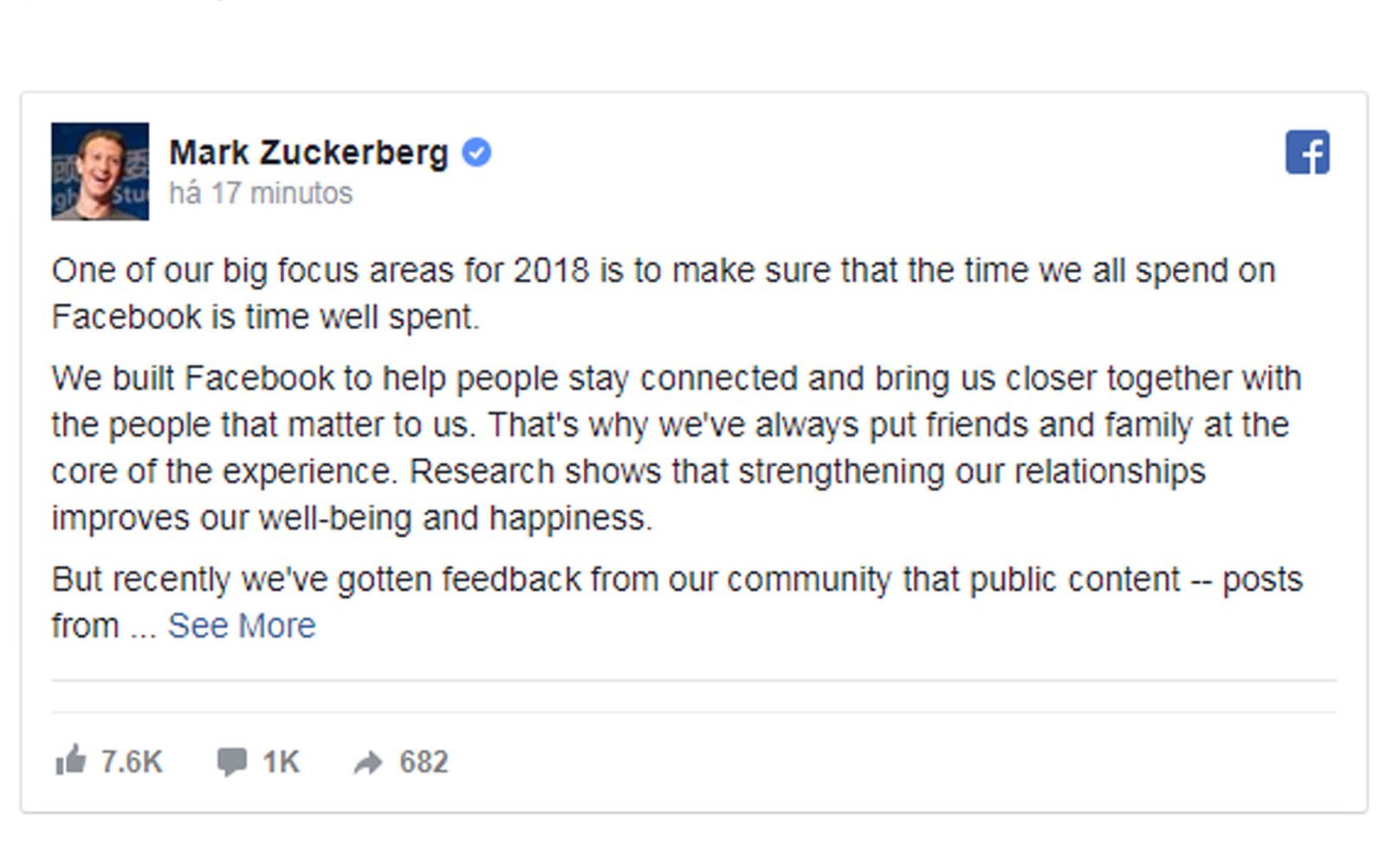This screenshot has width=1386, height=868.
Task: Click the blue verified badge
Action: tap(476, 152)
